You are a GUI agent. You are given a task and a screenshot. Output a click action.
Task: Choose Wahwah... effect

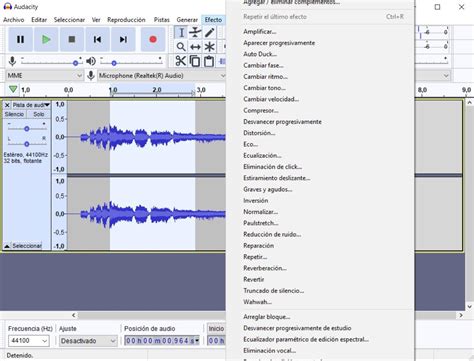pyautogui.click(x=257, y=302)
